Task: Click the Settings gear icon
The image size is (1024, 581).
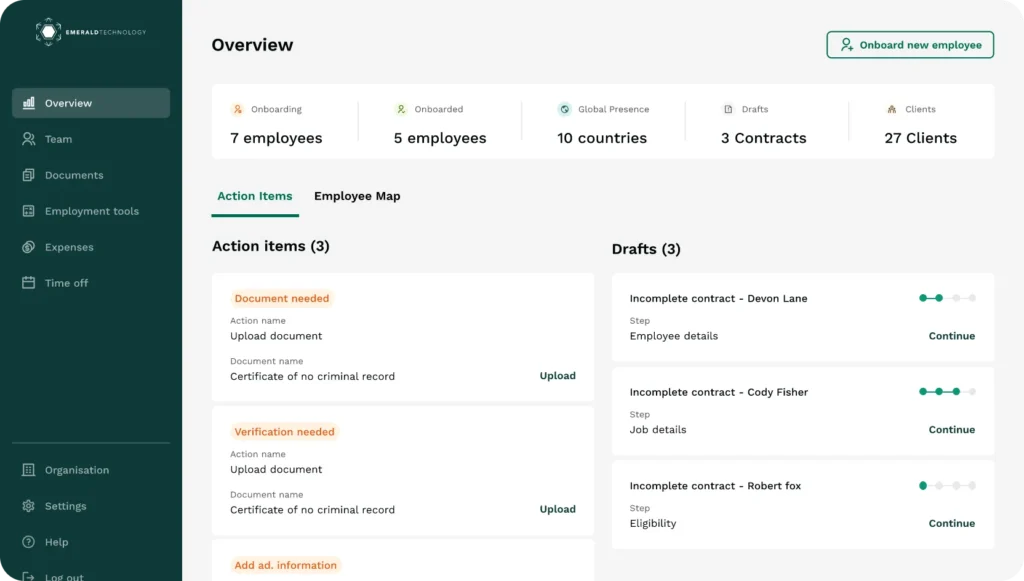Action: tap(29, 506)
